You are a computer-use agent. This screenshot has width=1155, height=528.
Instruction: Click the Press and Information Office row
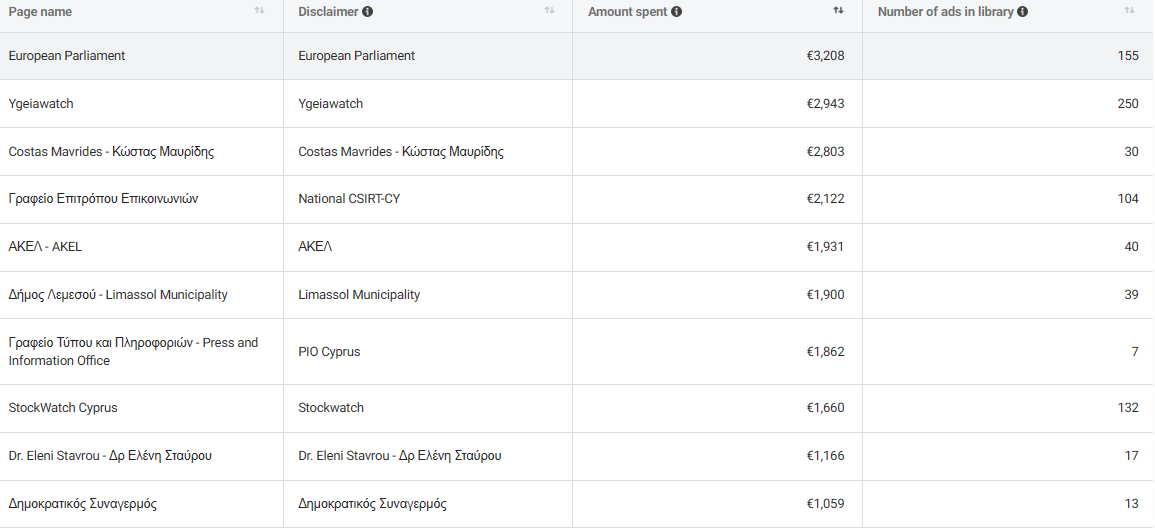tap(578, 351)
